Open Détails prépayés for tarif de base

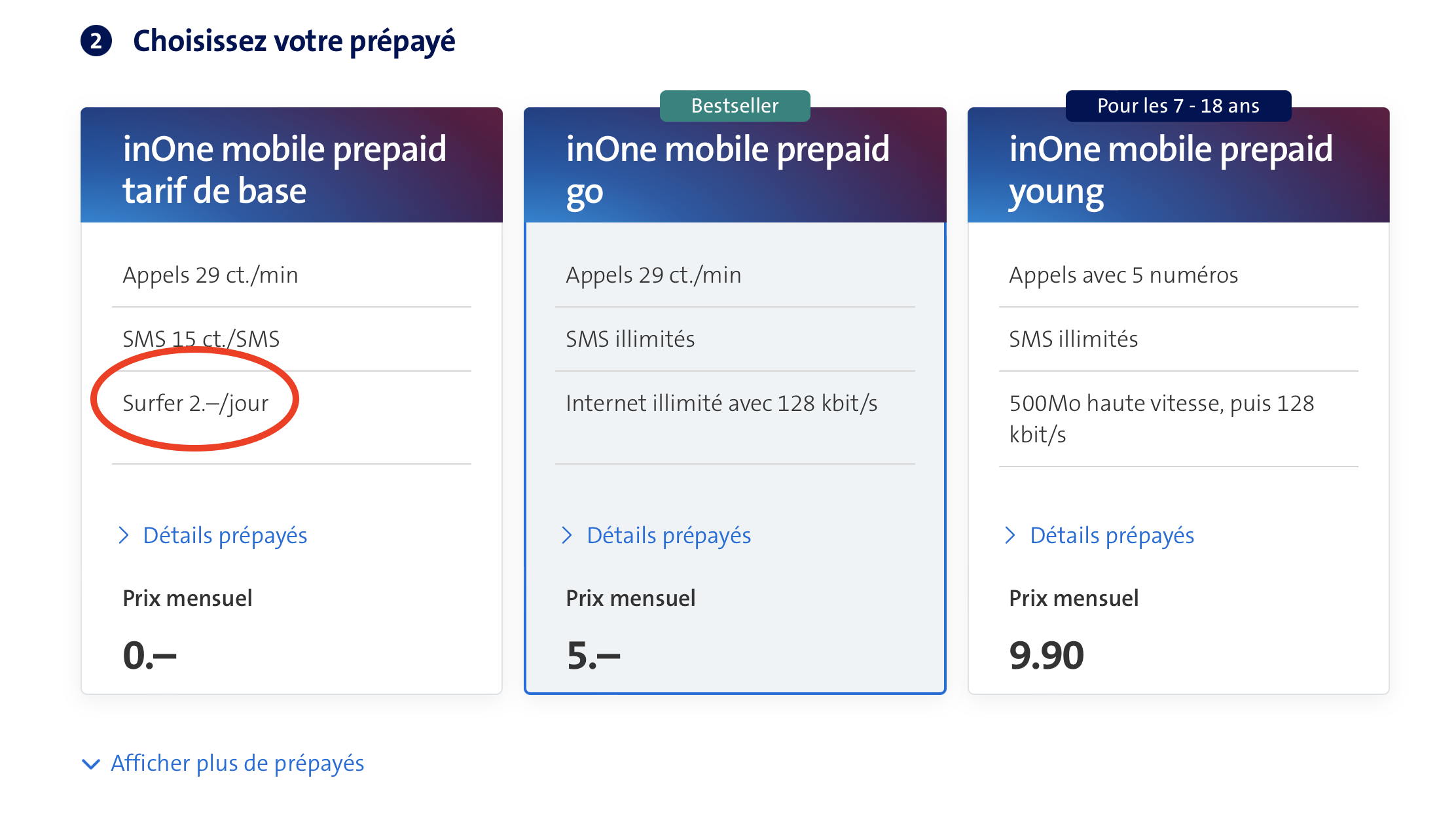225,535
